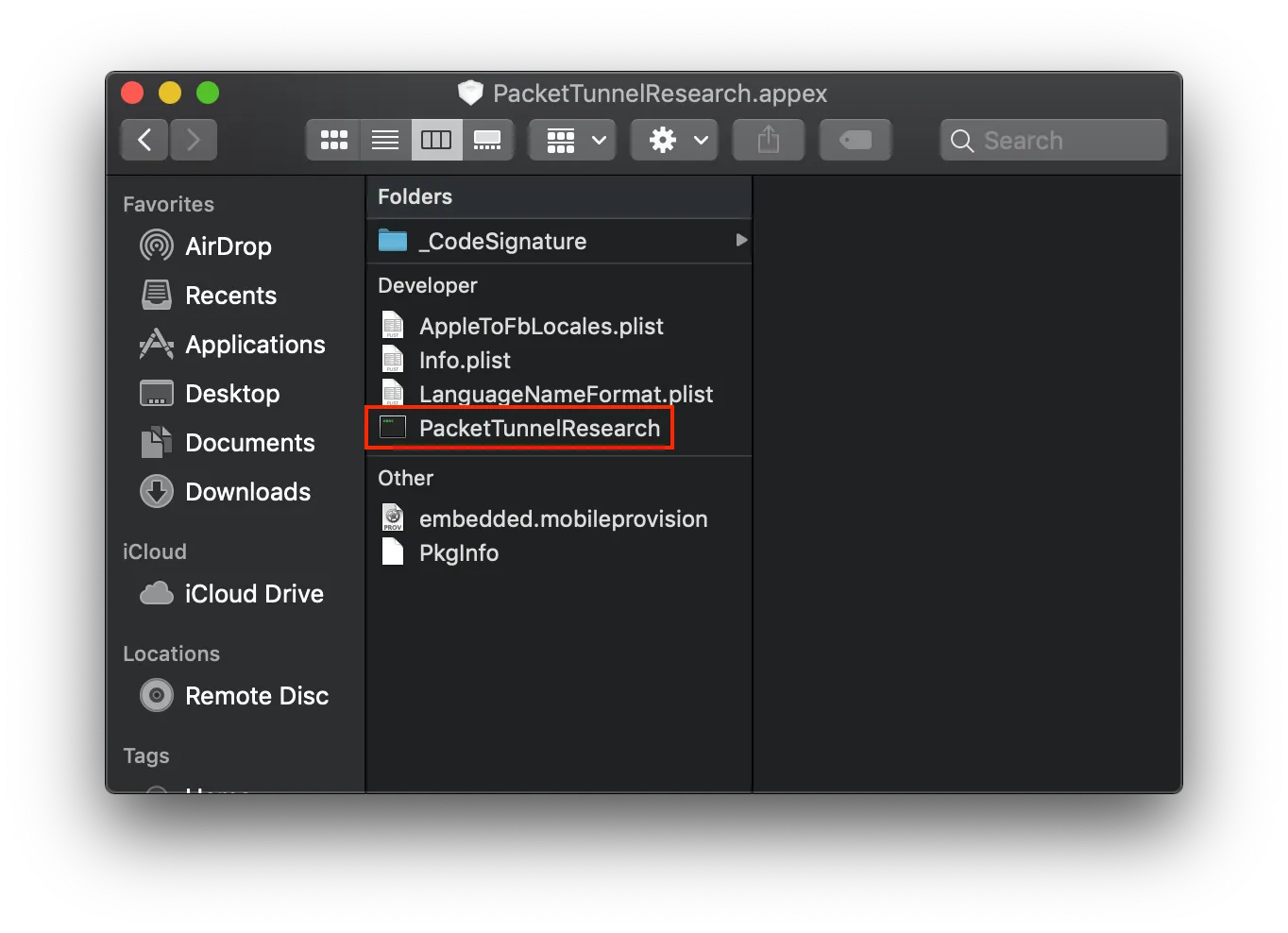Go forward with the right chevron button
Screen dimensions: 1288x933
pyautogui.click(x=194, y=140)
